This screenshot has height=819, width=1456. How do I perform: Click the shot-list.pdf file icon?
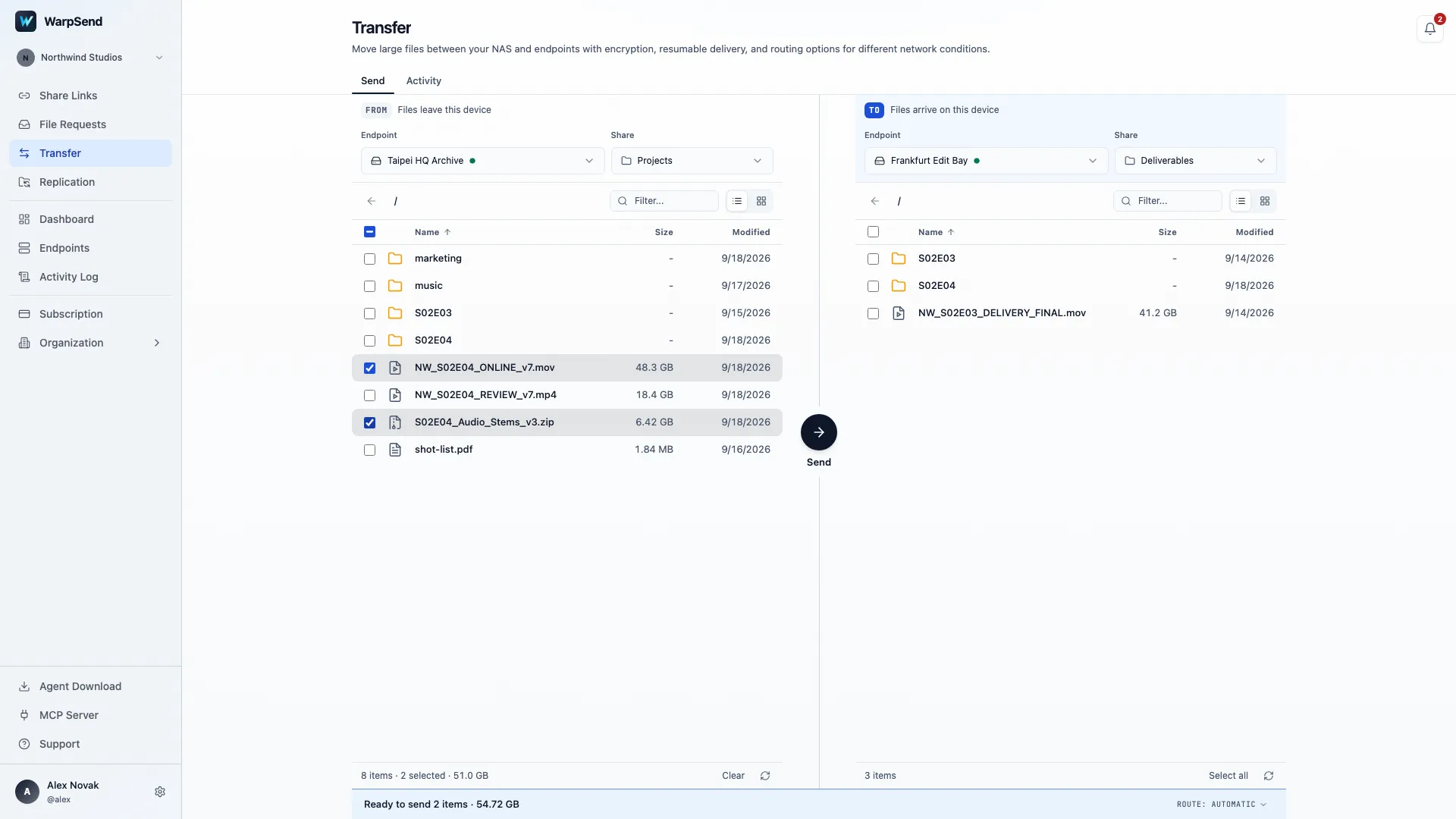point(395,450)
